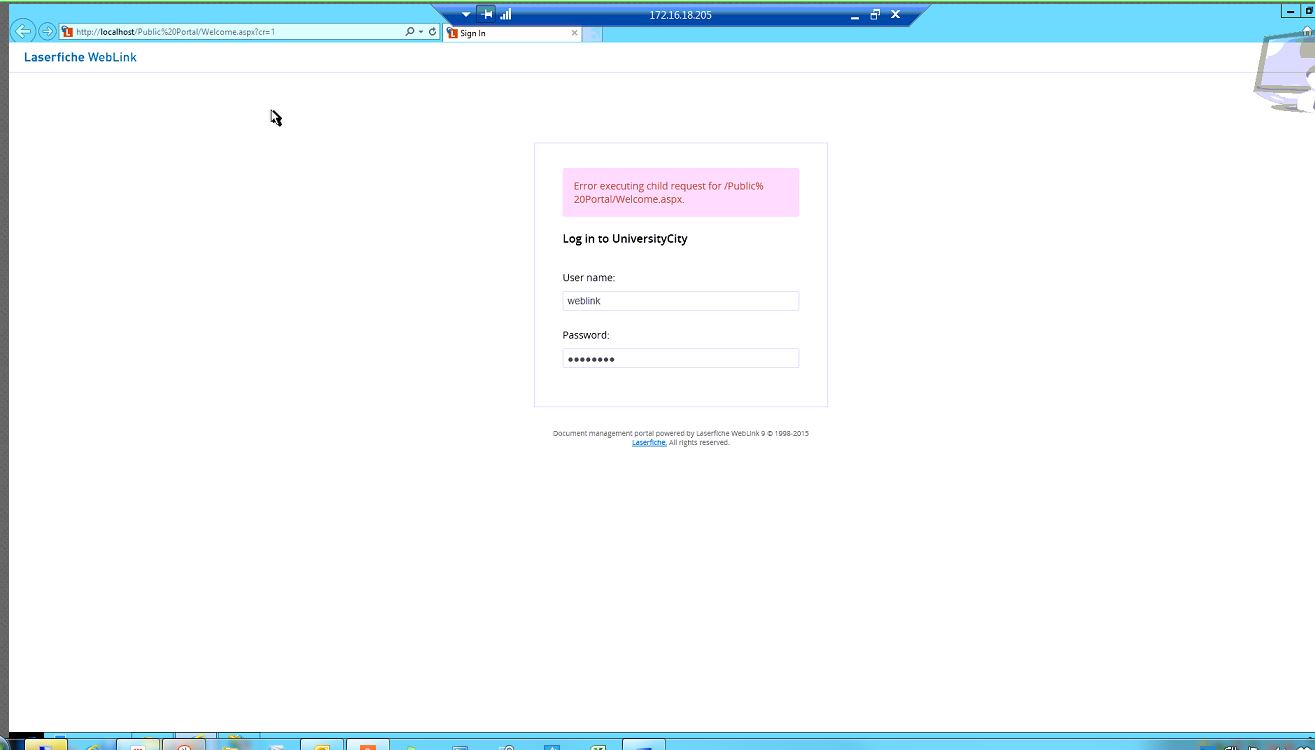Screen dimensions: 1315x750
Task: Click the Refresh page icon
Action: click(432, 32)
